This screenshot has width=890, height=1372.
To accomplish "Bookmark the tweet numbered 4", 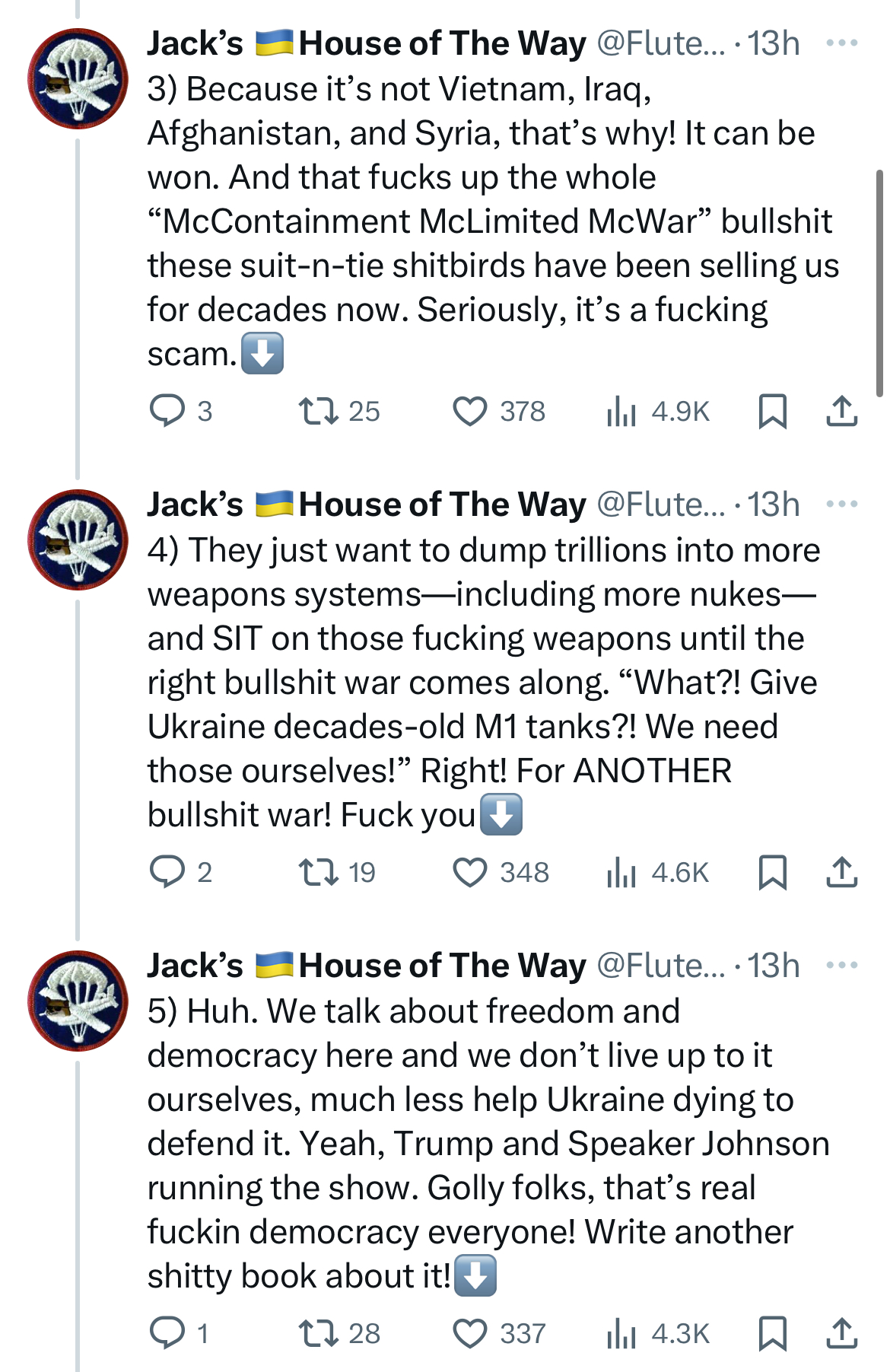I will pos(772,872).
